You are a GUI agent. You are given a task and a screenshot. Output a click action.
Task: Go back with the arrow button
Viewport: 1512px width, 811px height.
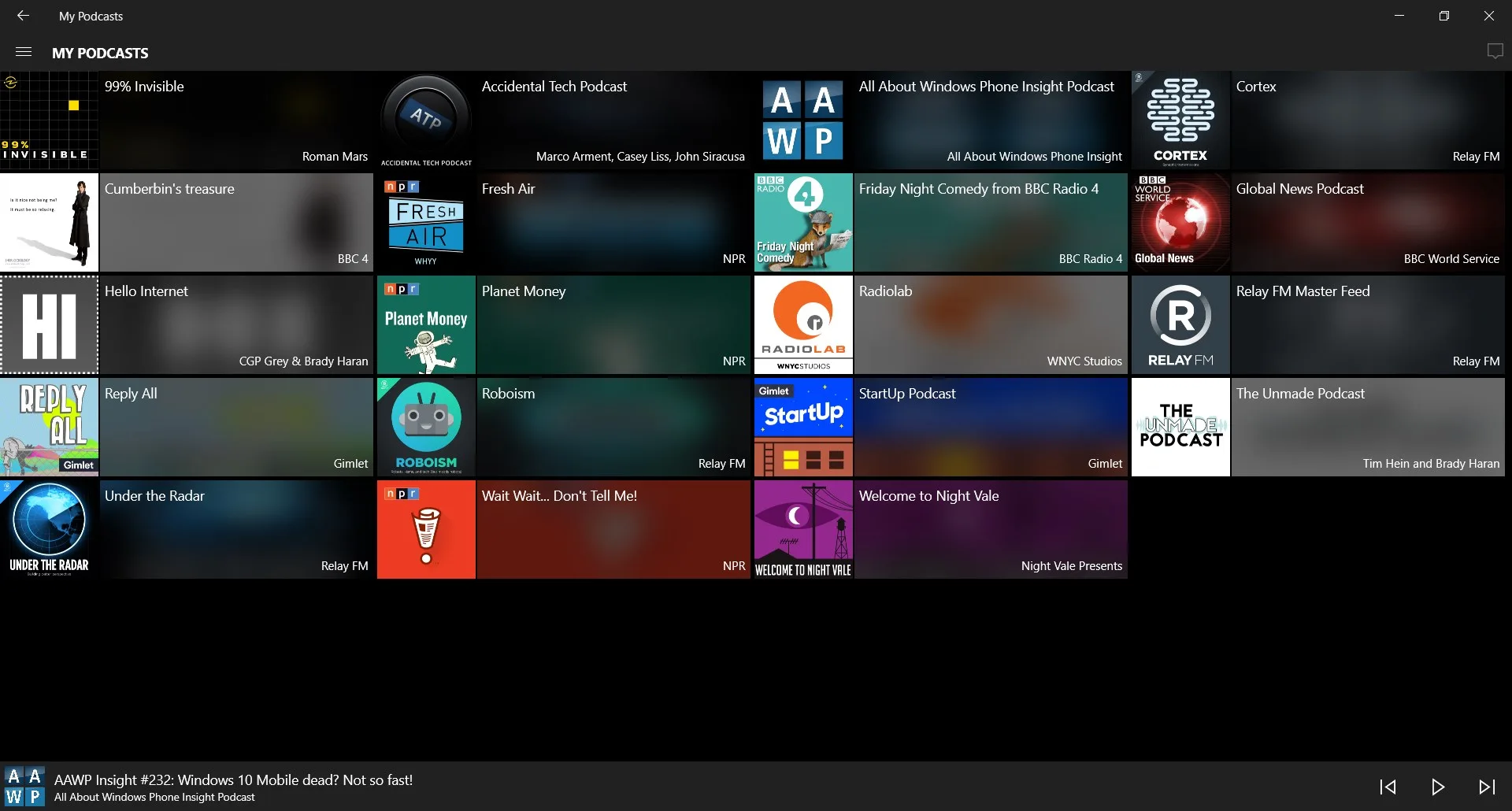23,16
